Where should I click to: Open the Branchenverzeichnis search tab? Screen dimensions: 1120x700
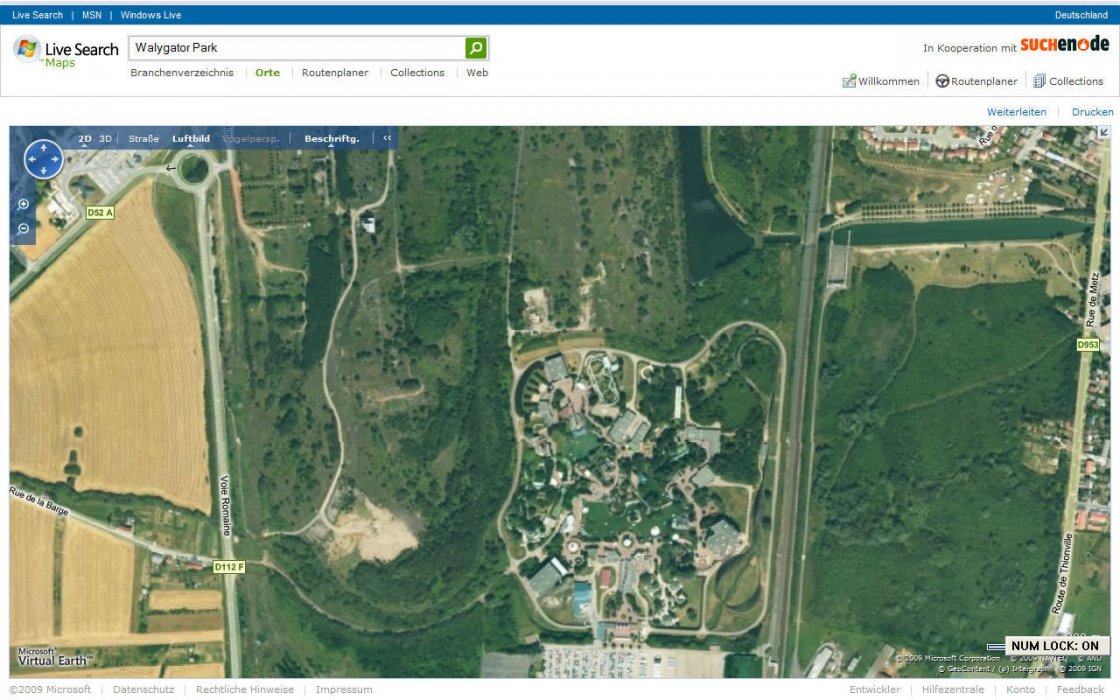point(182,73)
